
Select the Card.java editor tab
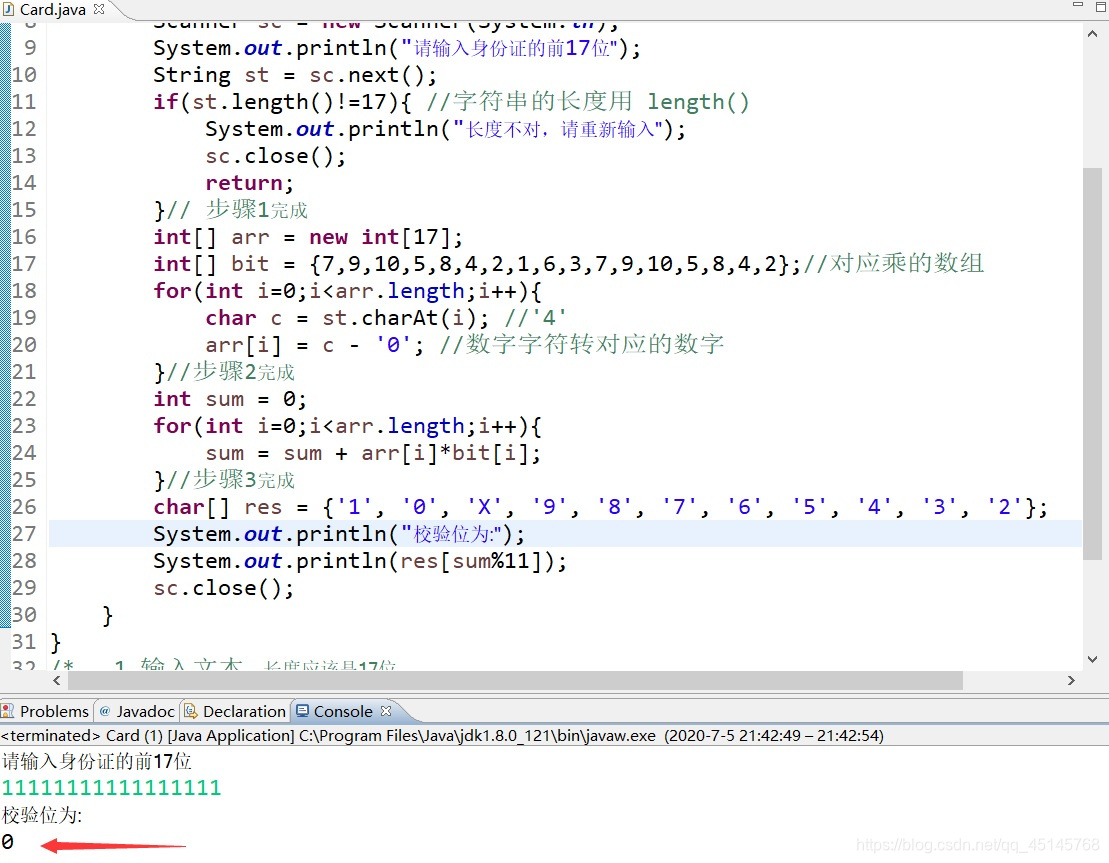[x=52, y=9]
